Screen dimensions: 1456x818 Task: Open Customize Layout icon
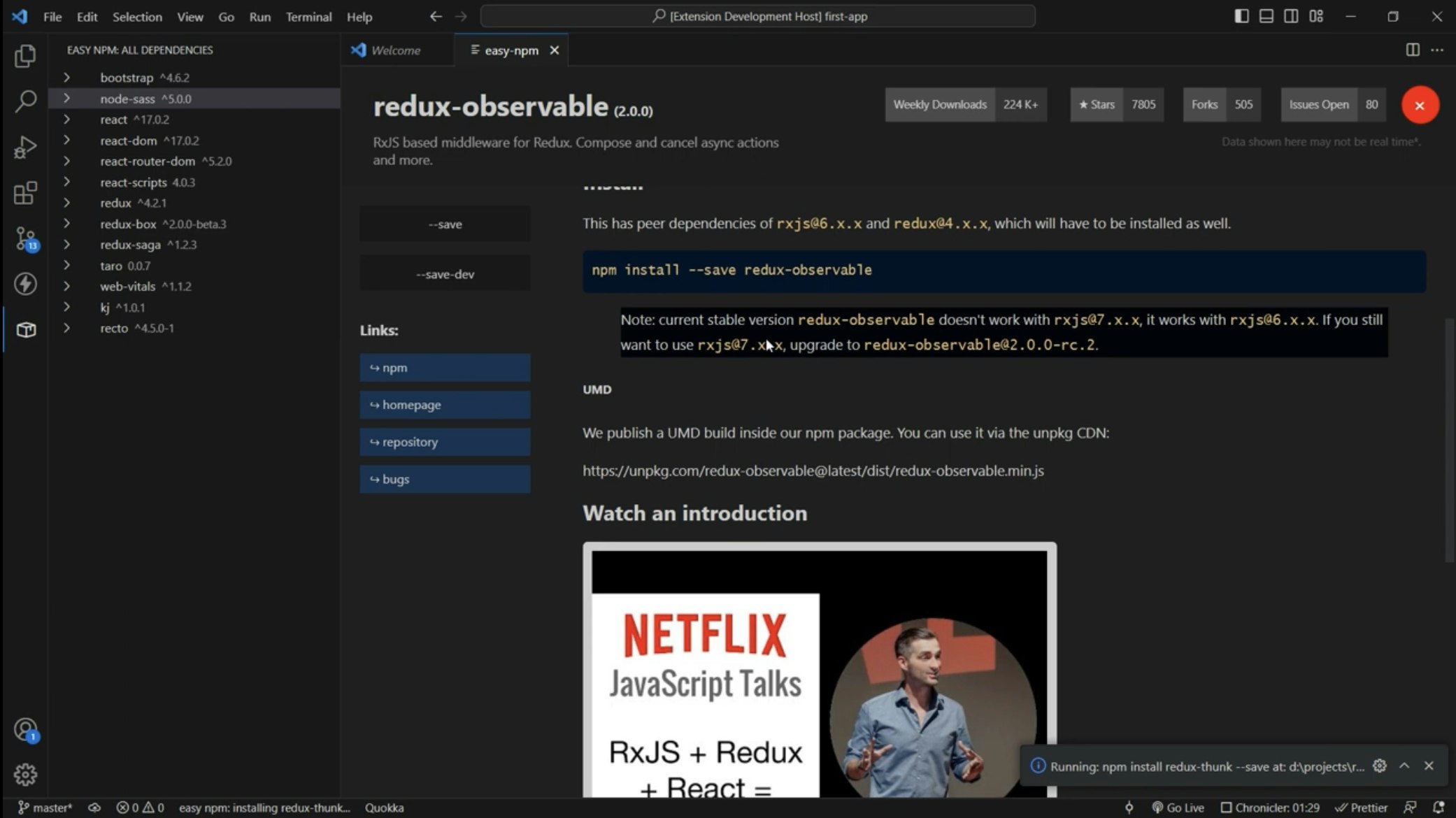1316,16
